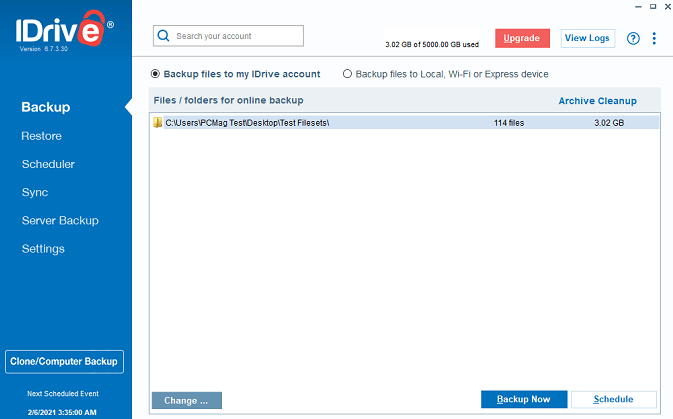Select the C:\Users\PCMag Test\Desktop\Test Filesets\ row
673x419 pixels.
click(404, 123)
